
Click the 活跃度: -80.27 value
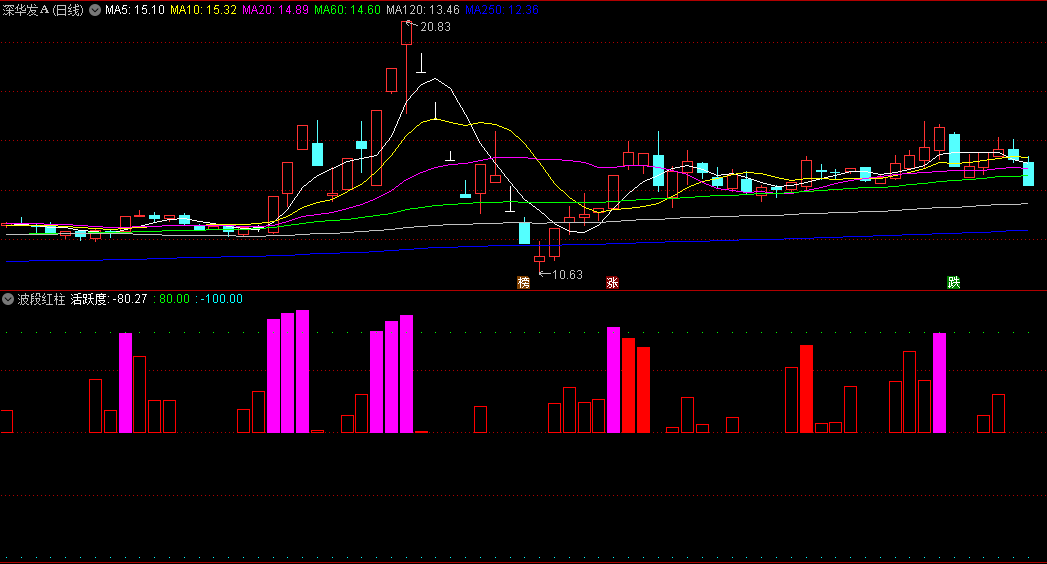(x=109, y=299)
